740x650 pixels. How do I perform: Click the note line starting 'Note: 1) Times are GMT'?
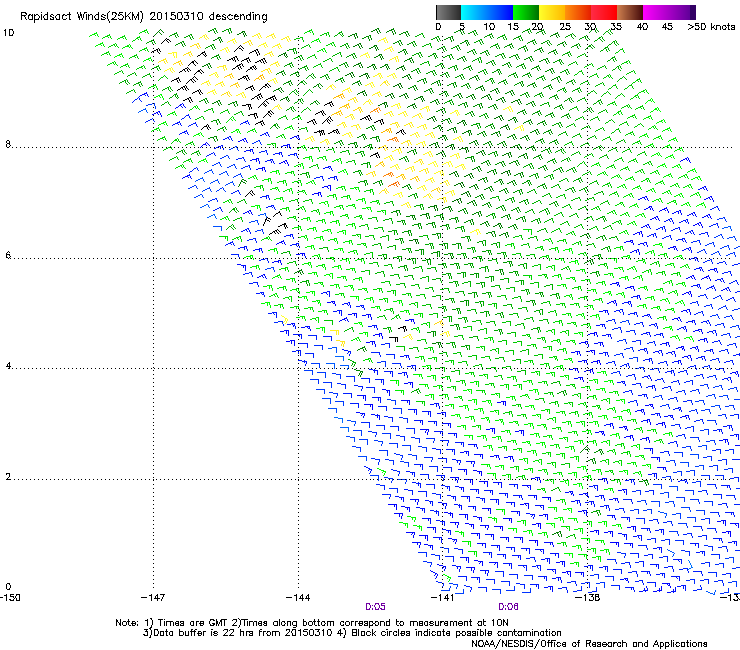pos(311,623)
